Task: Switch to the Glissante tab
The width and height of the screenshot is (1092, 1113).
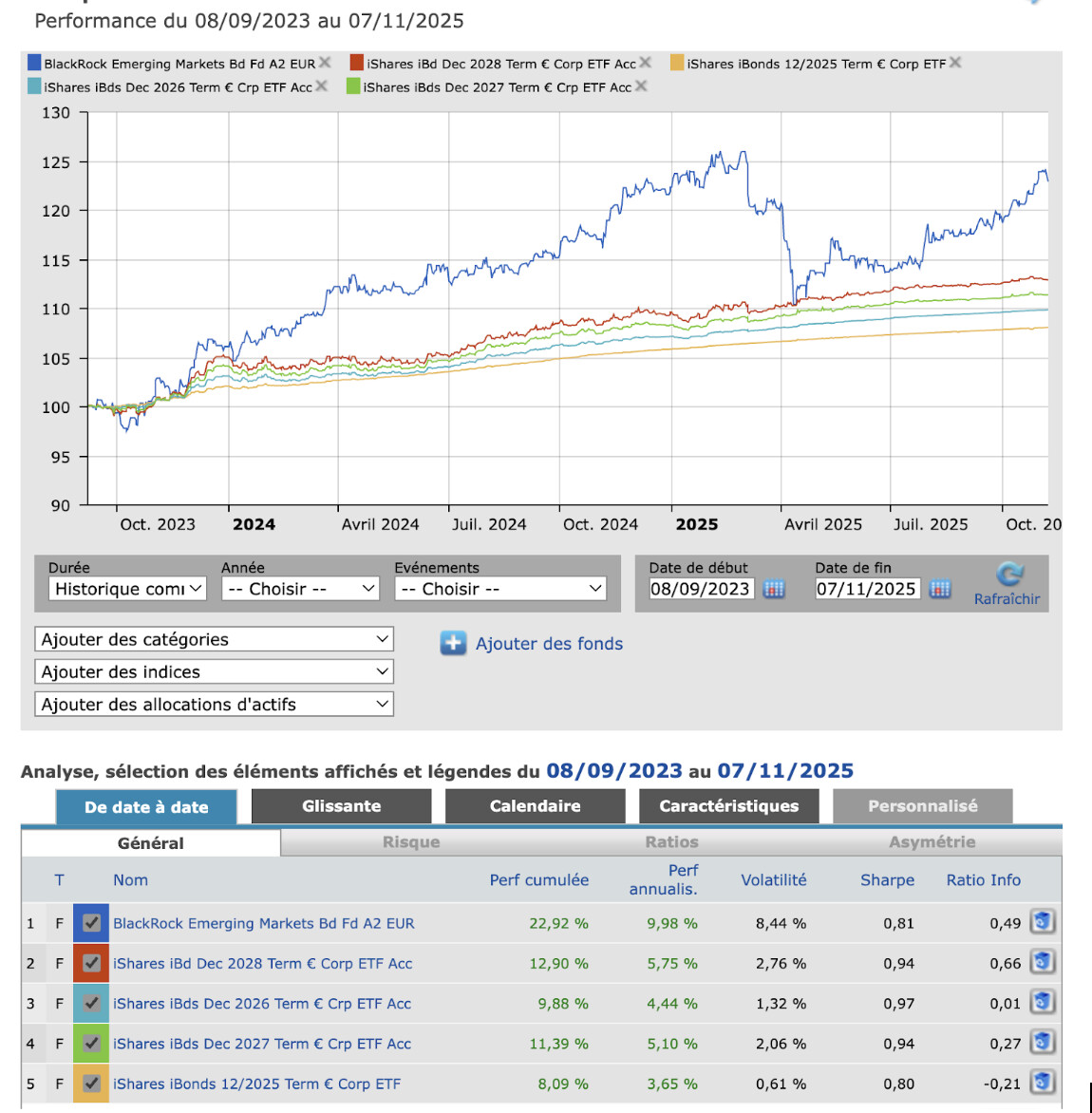Action: [x=341, y=806]
